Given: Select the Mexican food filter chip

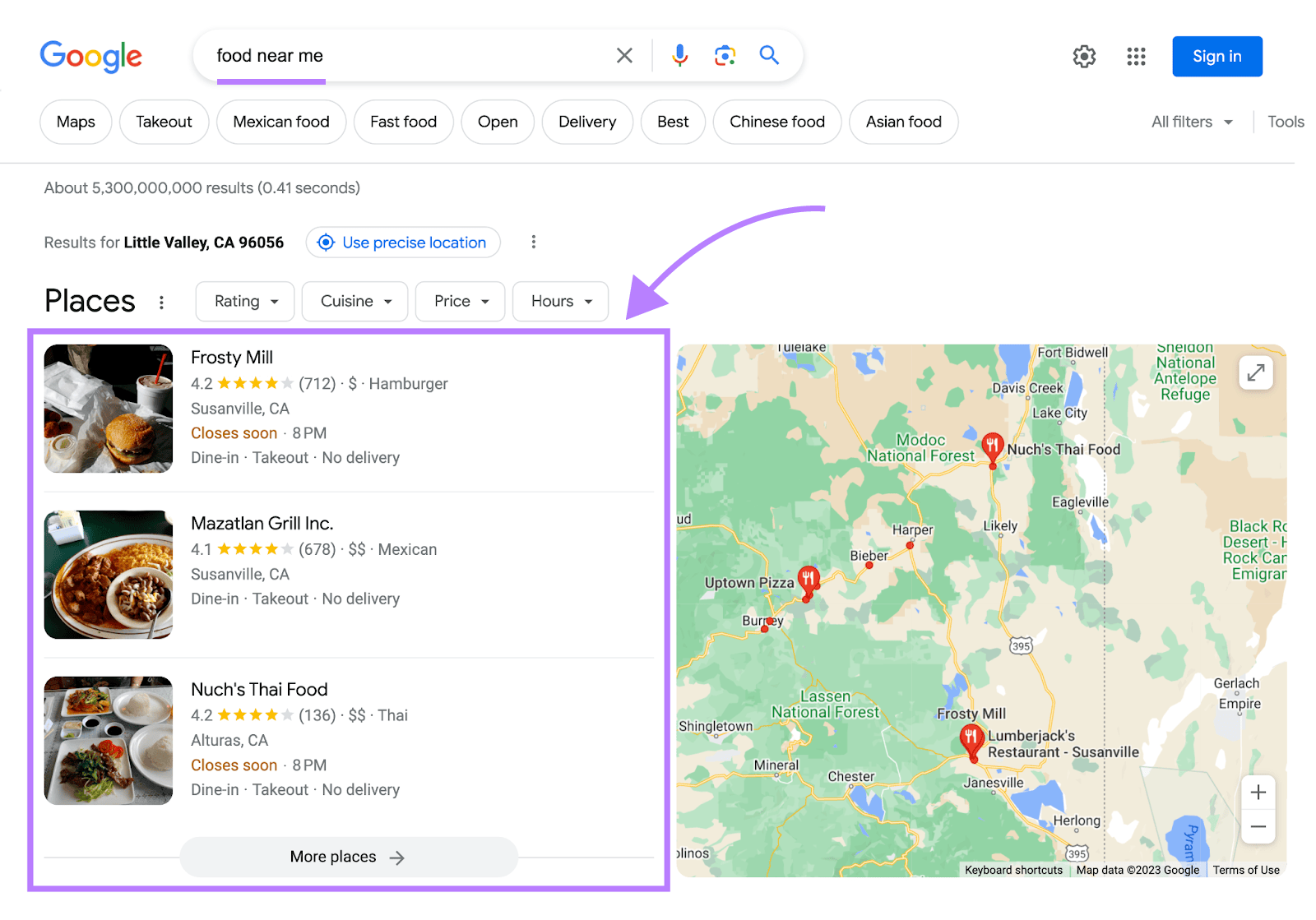Looking at the screenshot, I should [281, 123].
